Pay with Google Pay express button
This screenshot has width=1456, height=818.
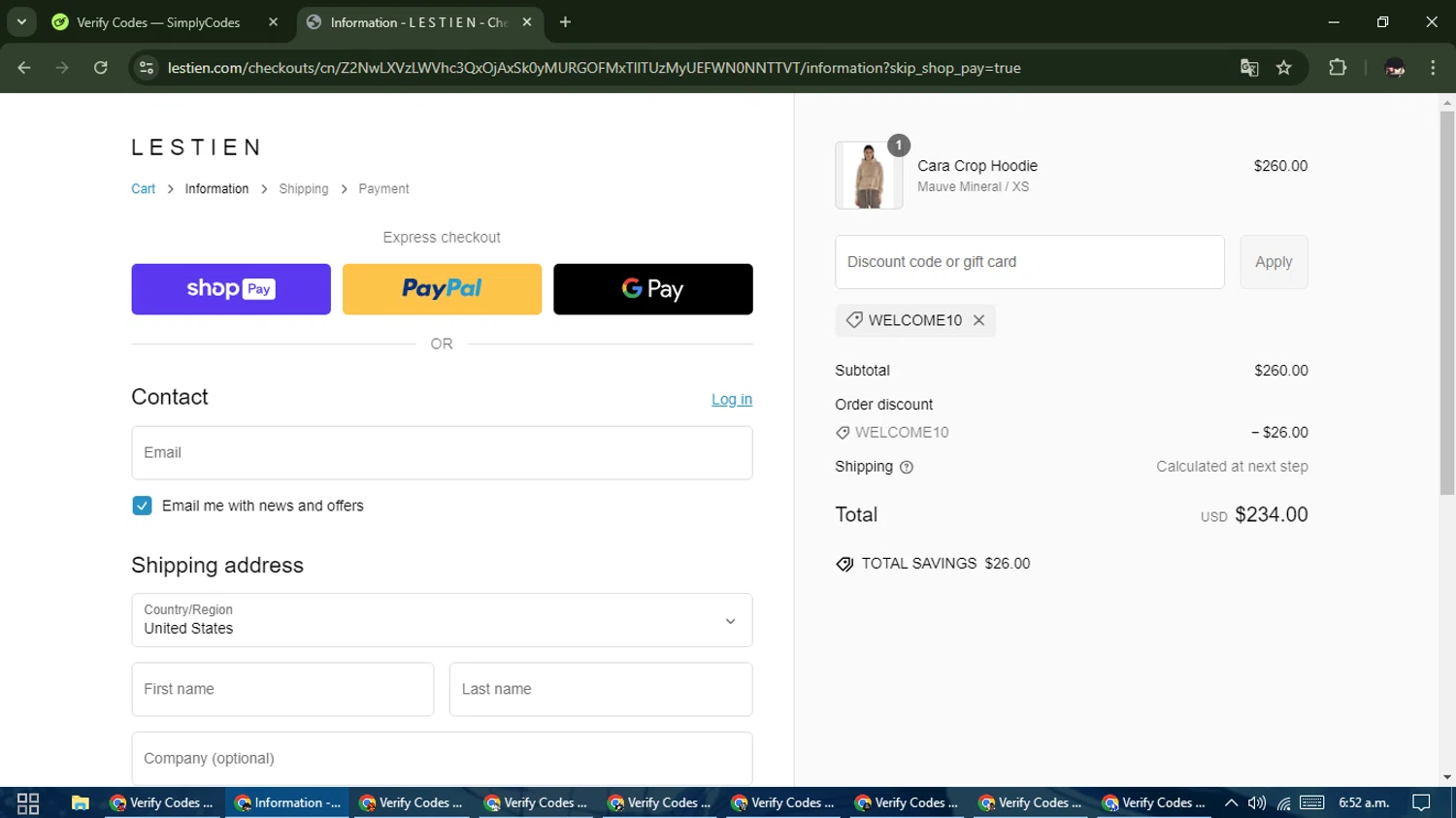click(653, 289)
